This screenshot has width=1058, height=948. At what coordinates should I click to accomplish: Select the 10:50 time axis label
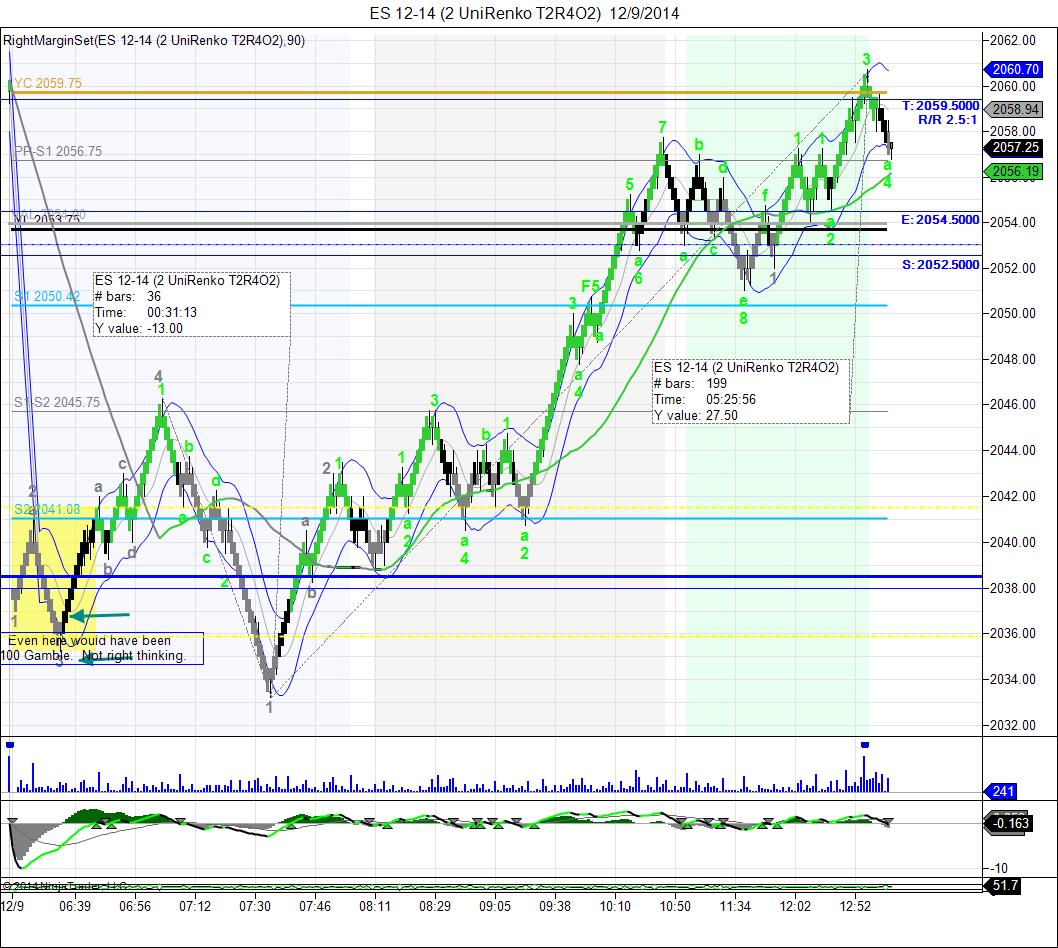675,906
